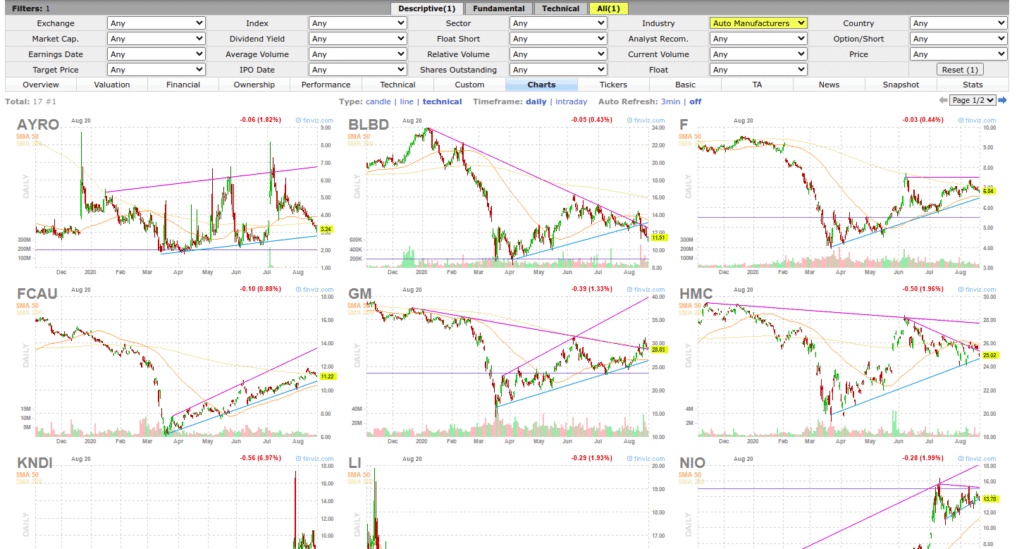The image size is (1024, 549).
Task: Select the Charts view tab
Action: pyautogui.click(x=541, y=85)
